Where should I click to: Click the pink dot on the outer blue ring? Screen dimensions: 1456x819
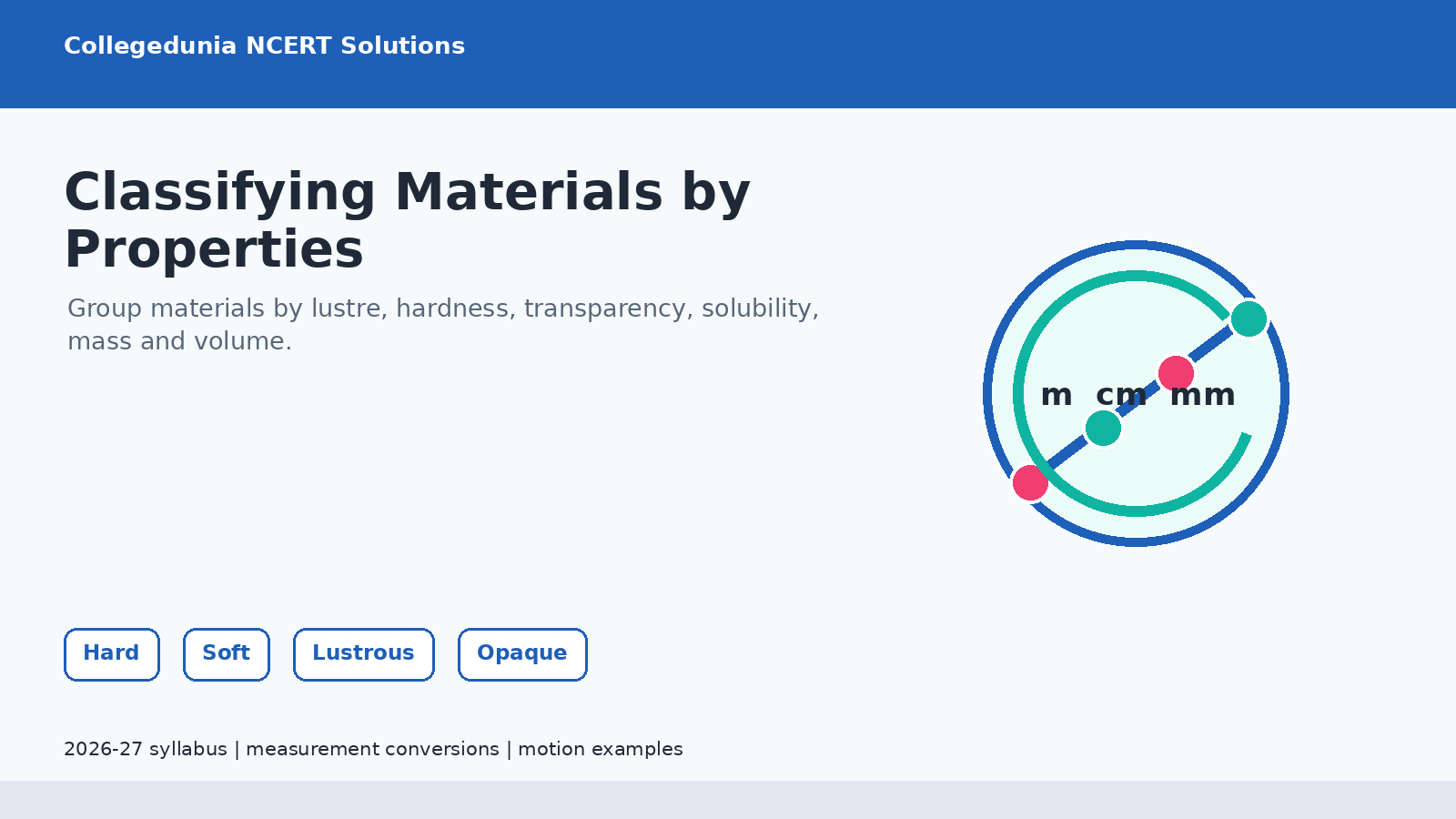tap(1030, 482)
